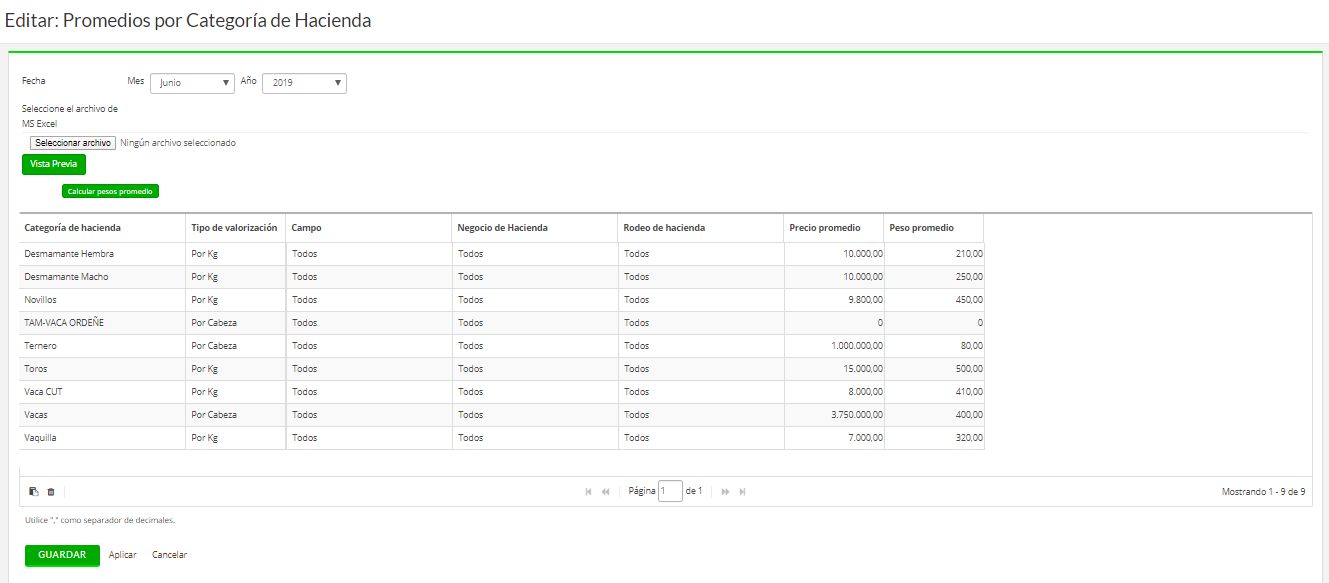Click the Precio promedio column header

[x=833, y=228]
